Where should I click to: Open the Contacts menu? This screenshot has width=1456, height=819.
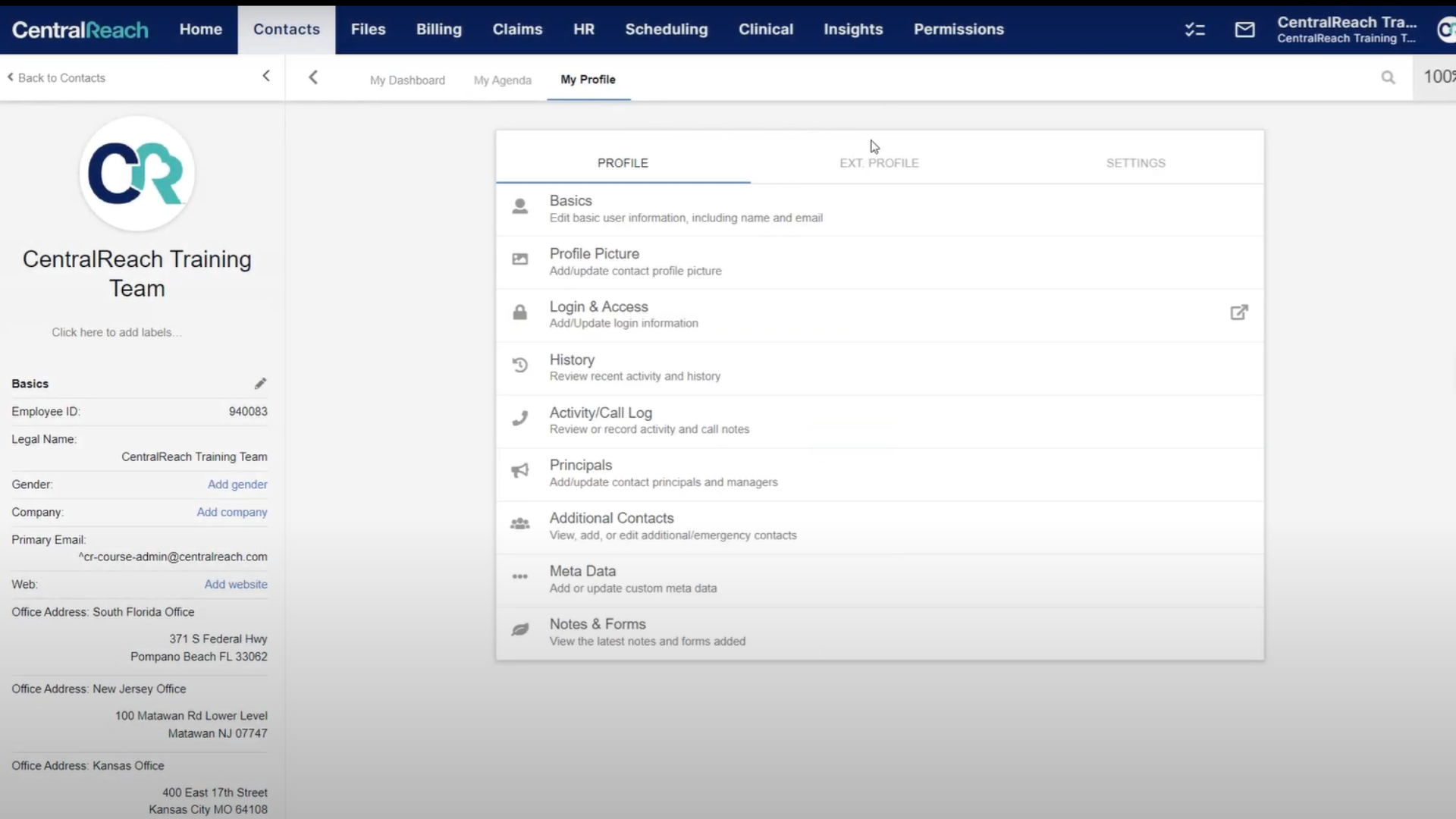287,30
